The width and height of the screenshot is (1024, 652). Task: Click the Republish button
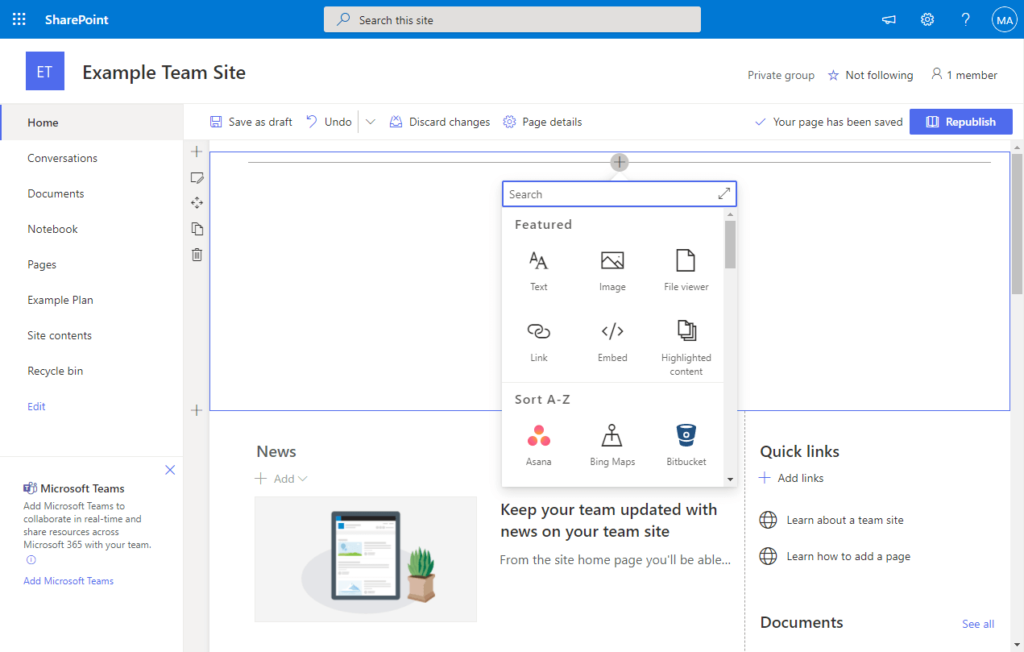click(961, 122)
